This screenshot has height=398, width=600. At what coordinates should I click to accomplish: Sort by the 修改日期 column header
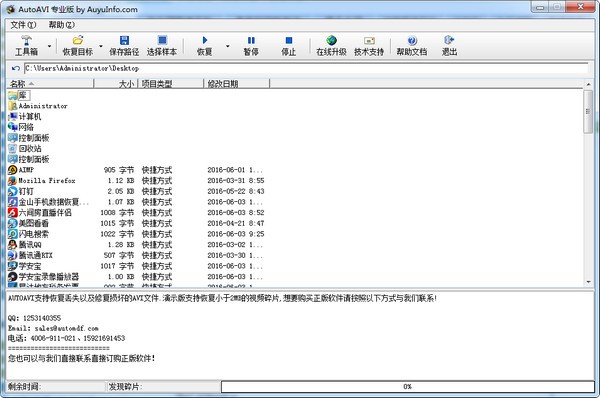[236, 83]
